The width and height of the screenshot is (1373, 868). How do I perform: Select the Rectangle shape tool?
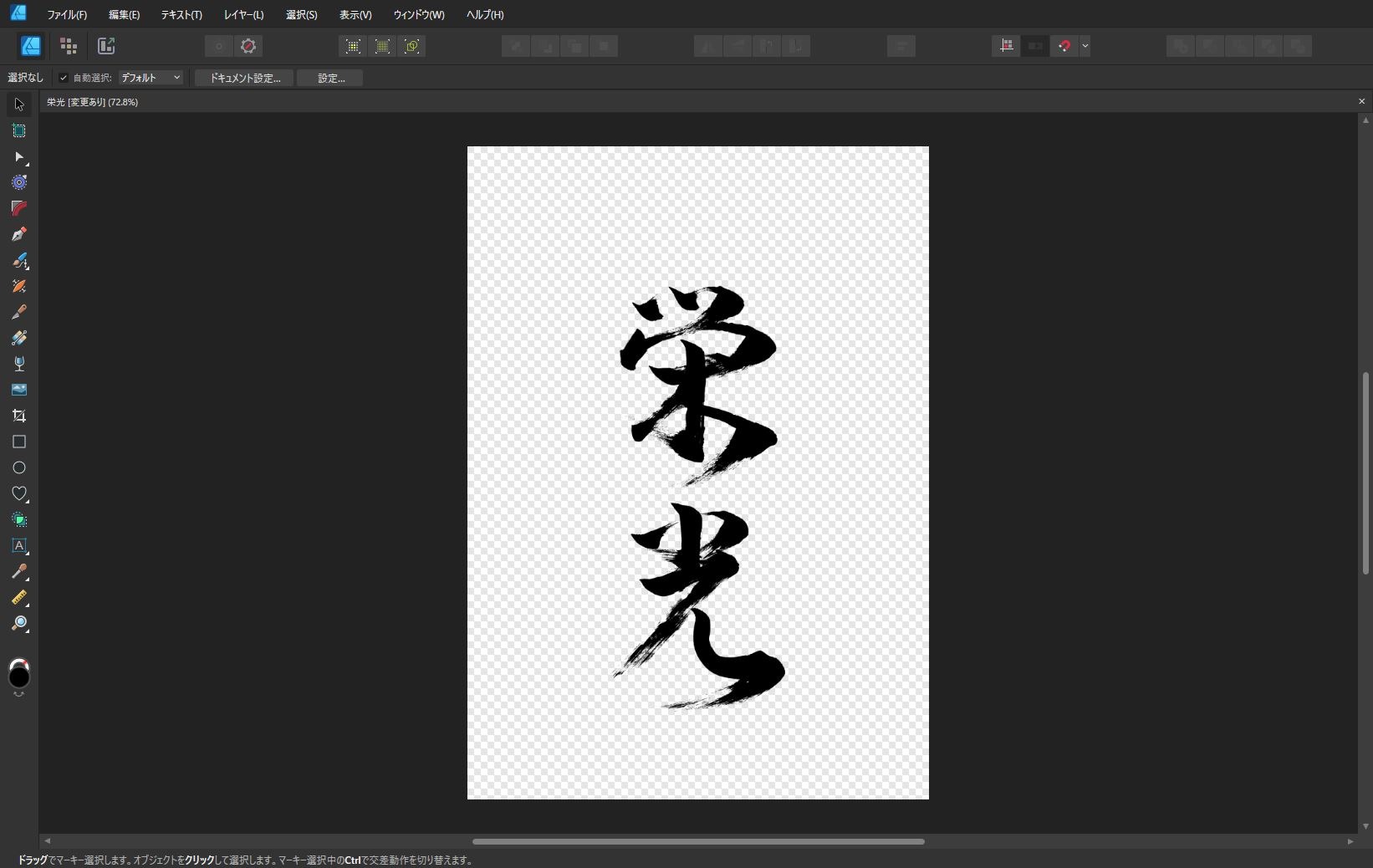[x=19, y=442]
